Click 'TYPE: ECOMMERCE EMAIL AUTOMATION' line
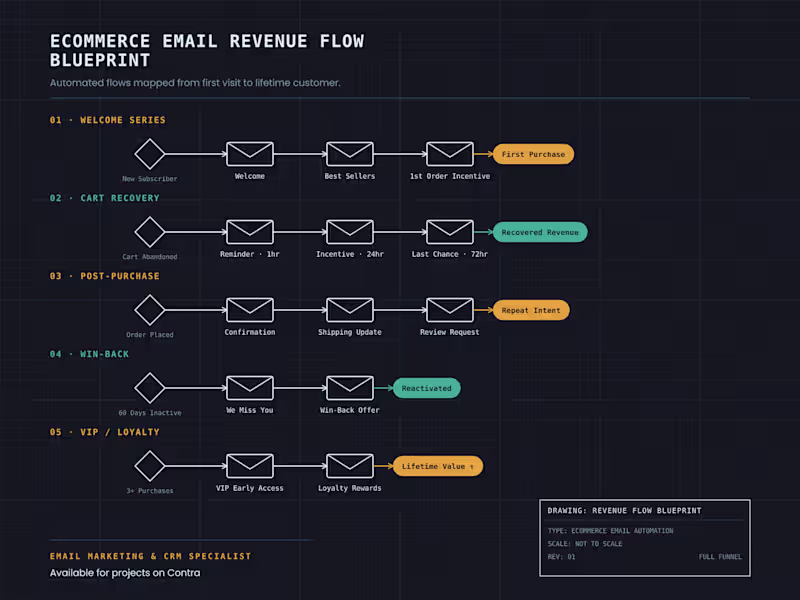The width and height of the screenshot is (800, 600). tap(610, 531)
